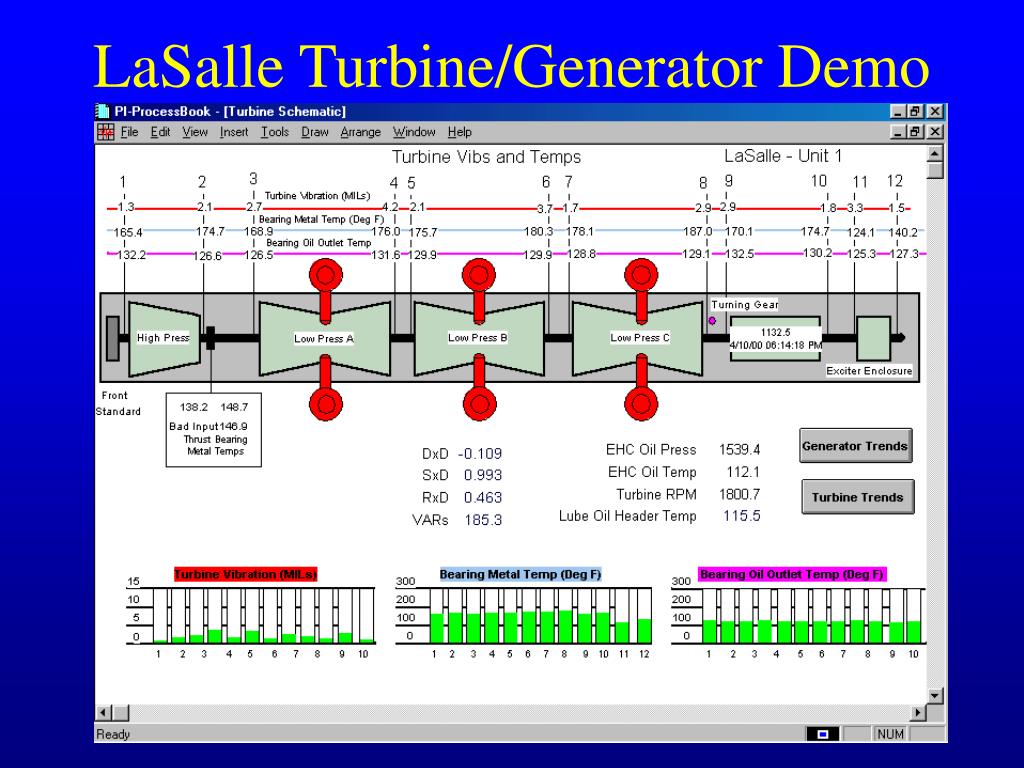Screen dimensions: 1024x768
Task: Click the Turbine Vibs and Temps heading
Action: pos(487,157)
